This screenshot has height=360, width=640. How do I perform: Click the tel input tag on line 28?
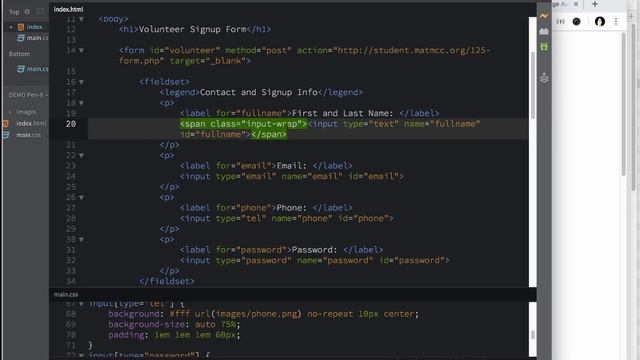[x=287, y=218]
